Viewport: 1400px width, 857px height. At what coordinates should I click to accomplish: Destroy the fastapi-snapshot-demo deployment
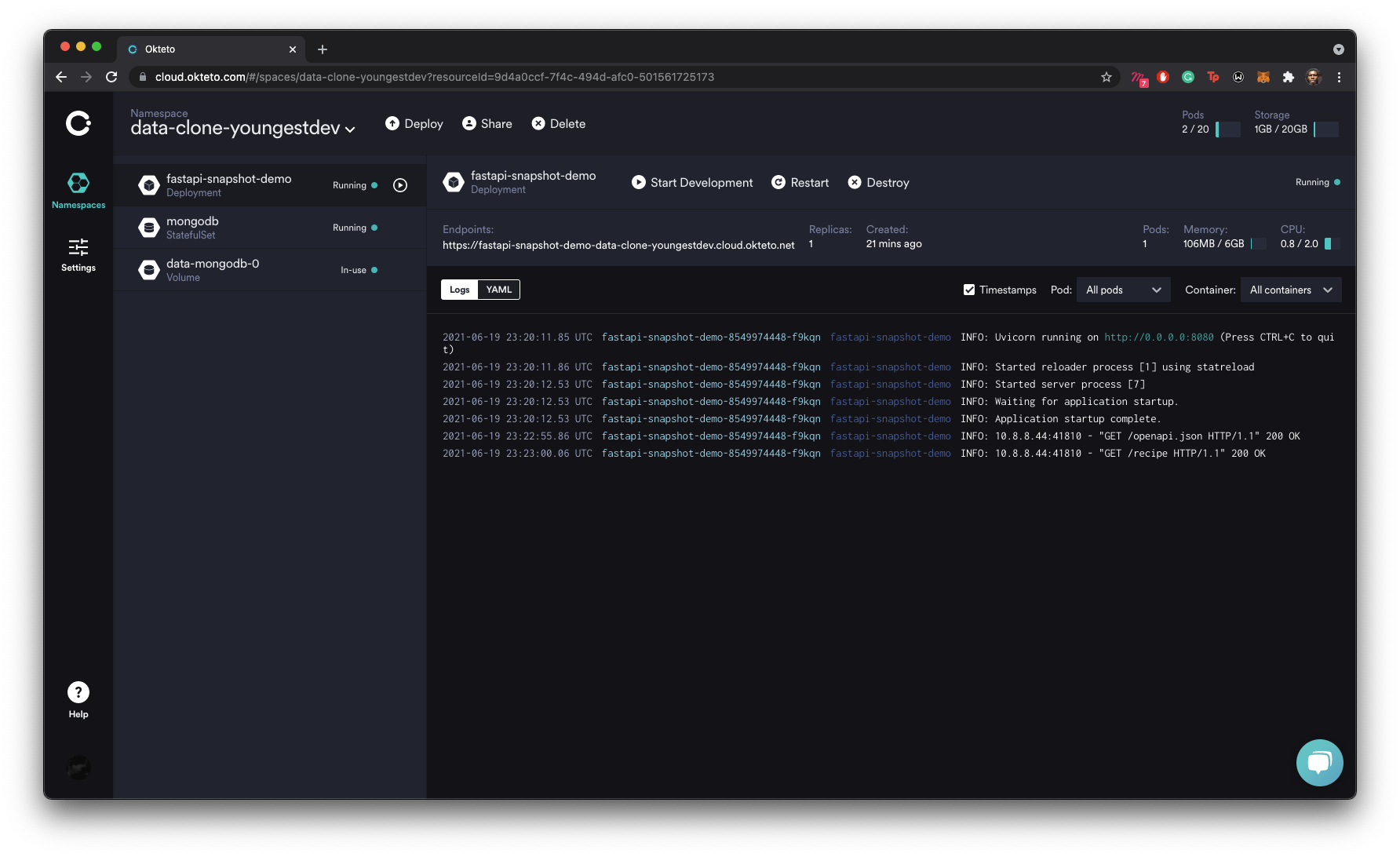coord(879,183)
